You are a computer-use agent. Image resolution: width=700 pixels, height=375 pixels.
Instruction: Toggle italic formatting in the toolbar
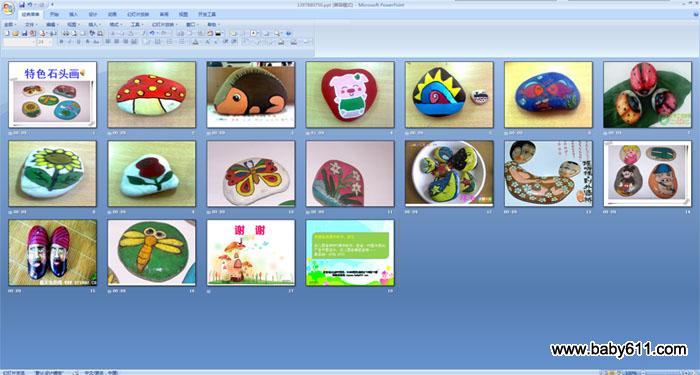[69, 42]
